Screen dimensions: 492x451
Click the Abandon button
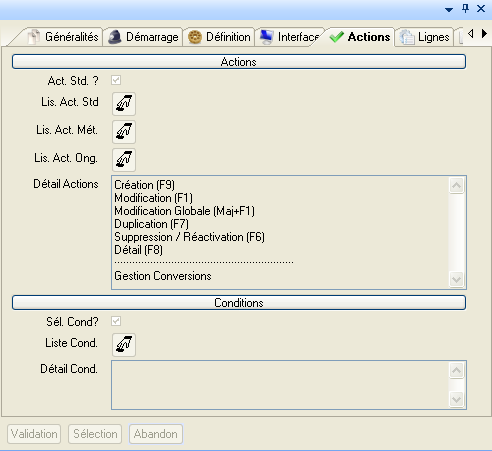click(x=156, y=434)
